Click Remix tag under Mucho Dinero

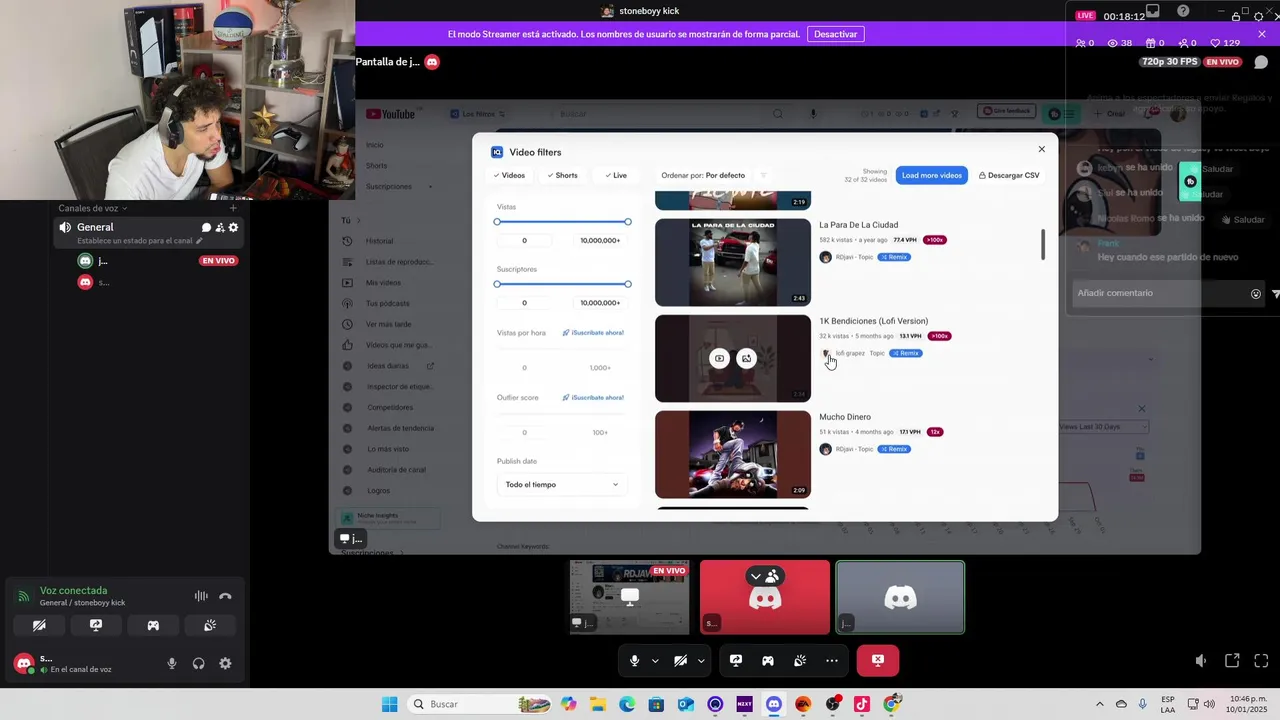895,449
